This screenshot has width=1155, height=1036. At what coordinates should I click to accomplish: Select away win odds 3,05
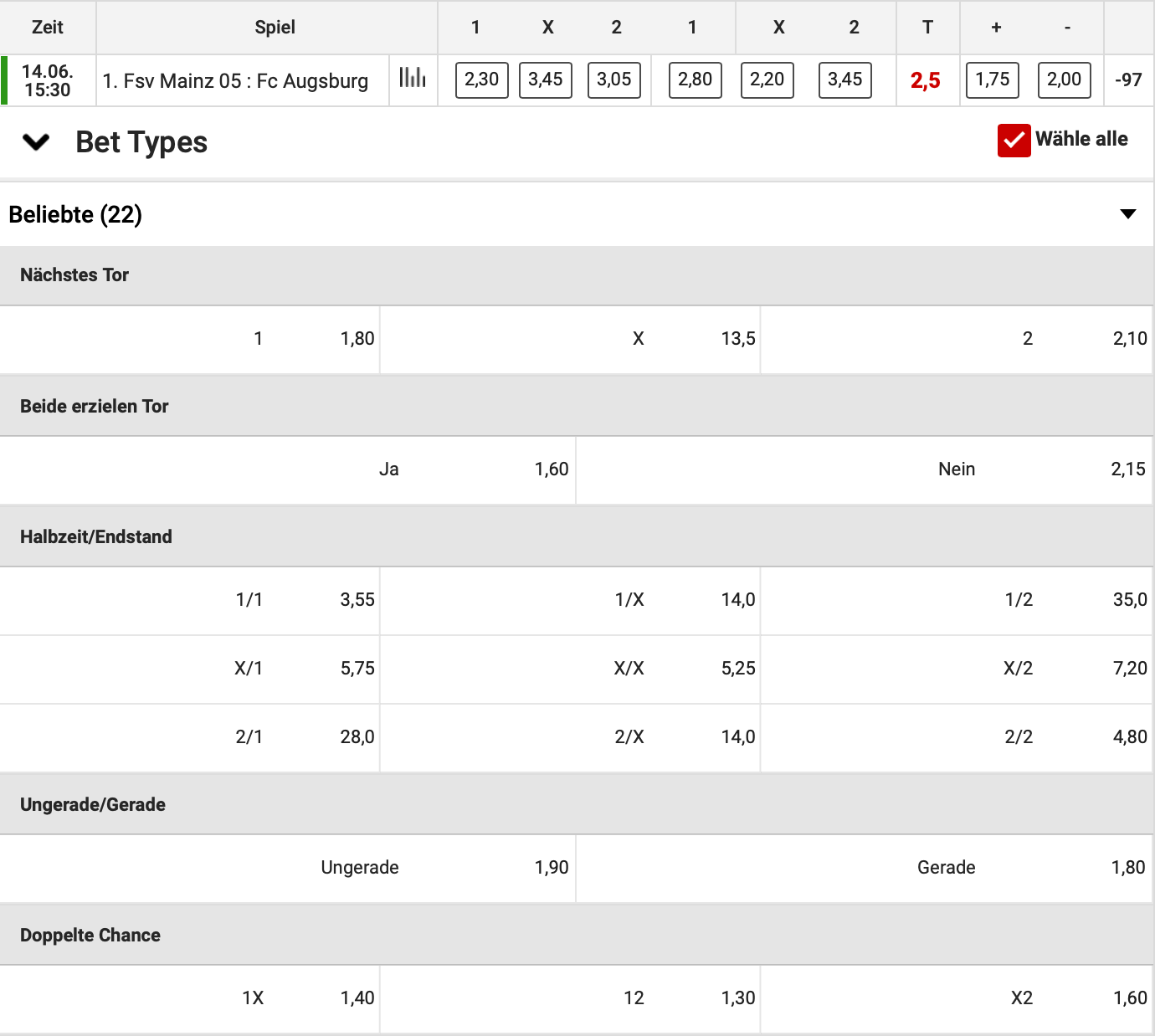pos(614,79)
